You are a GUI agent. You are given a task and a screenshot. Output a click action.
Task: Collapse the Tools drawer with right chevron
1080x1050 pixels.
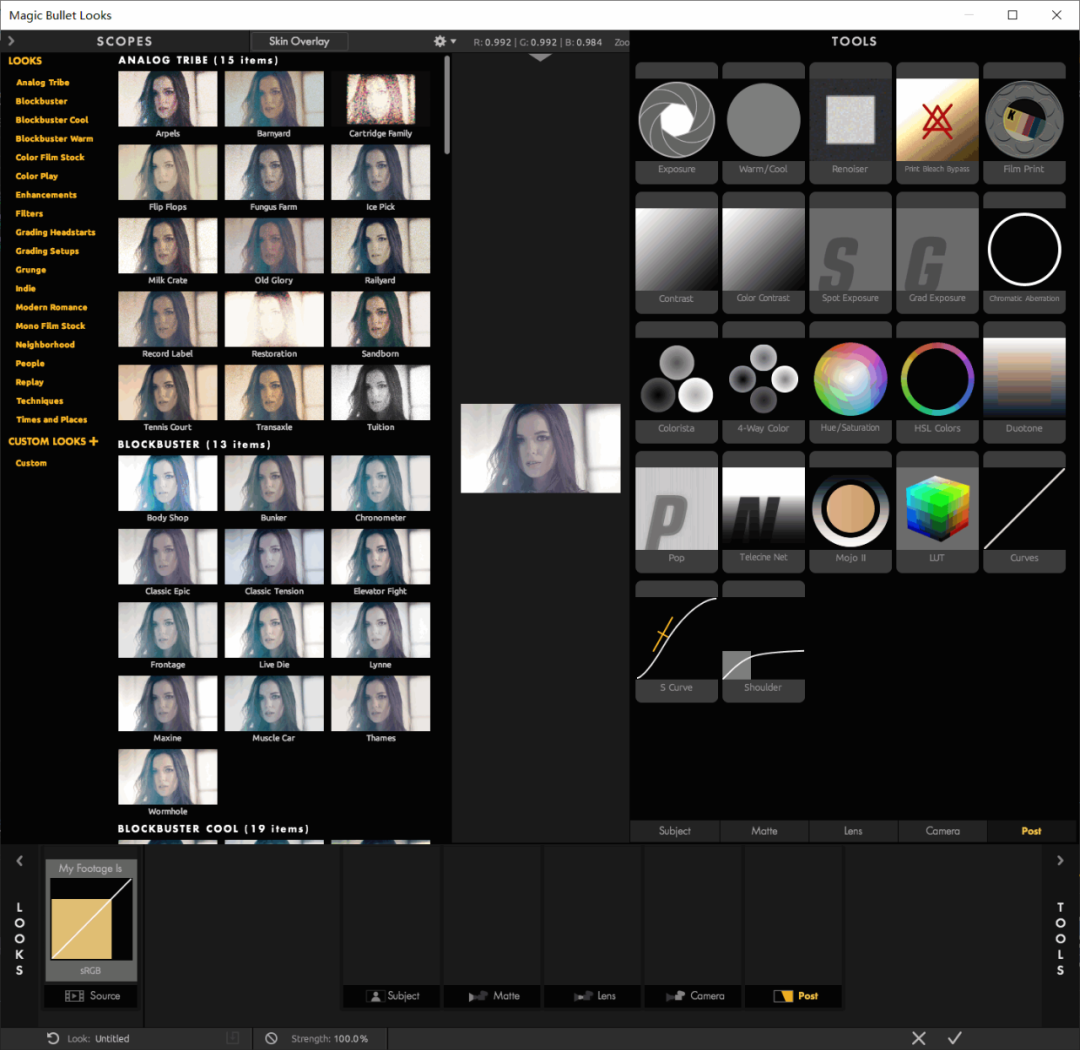click(x=1060, y=861)
